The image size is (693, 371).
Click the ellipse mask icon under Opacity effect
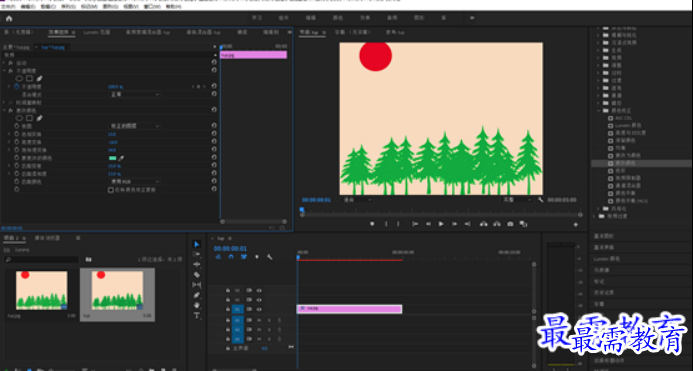(x=19, y=79)
